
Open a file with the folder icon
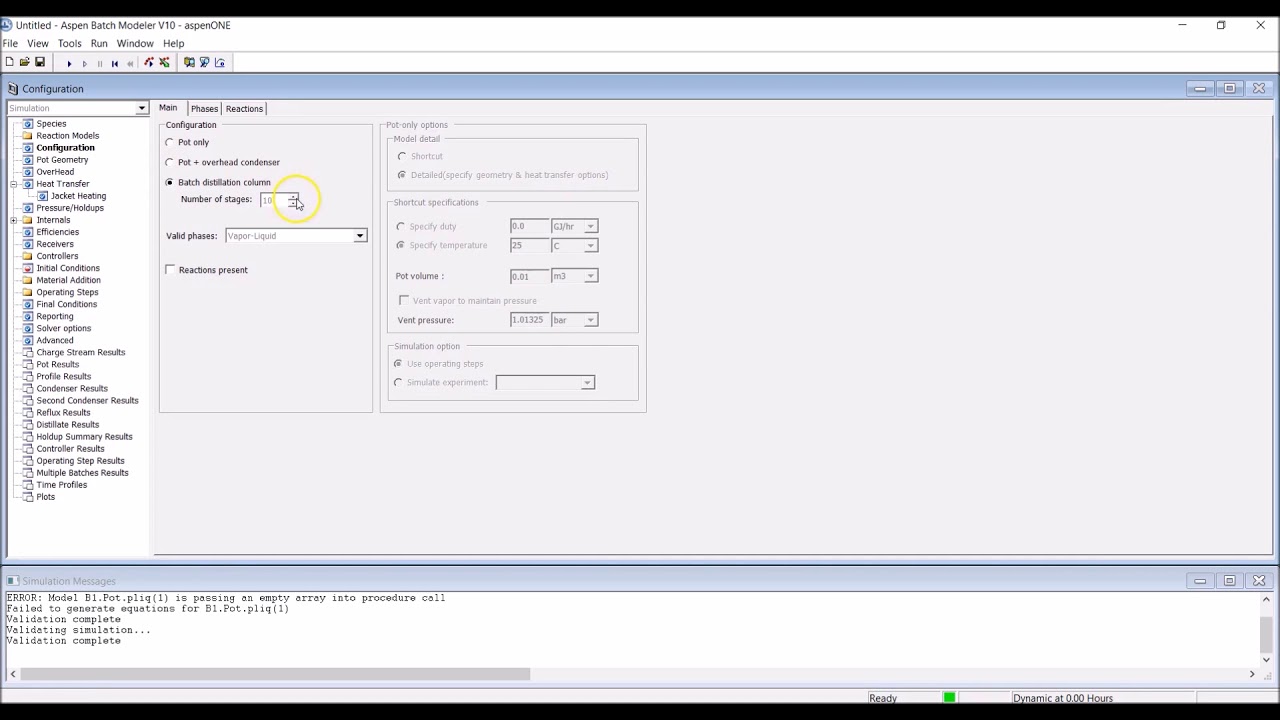24,63
